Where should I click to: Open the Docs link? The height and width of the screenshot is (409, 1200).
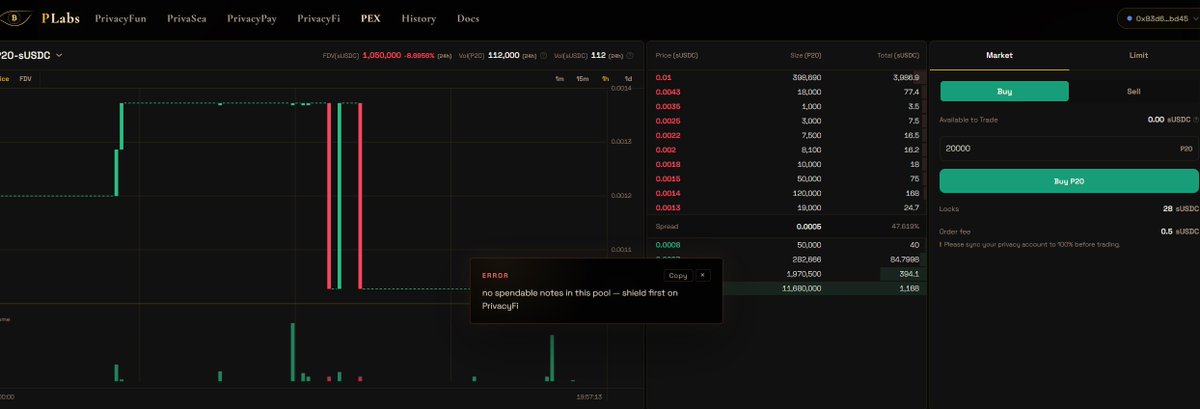(467, 18)
